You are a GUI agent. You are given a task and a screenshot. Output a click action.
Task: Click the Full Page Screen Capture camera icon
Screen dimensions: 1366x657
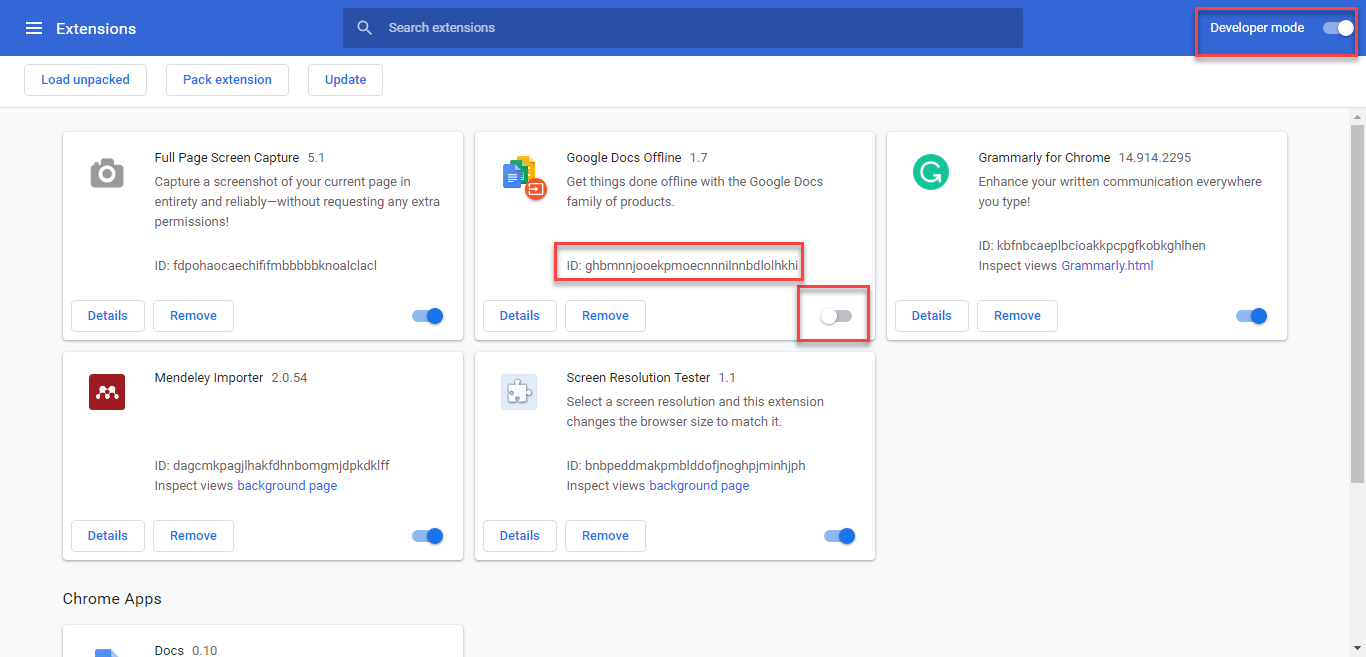(x=107, y=172)
